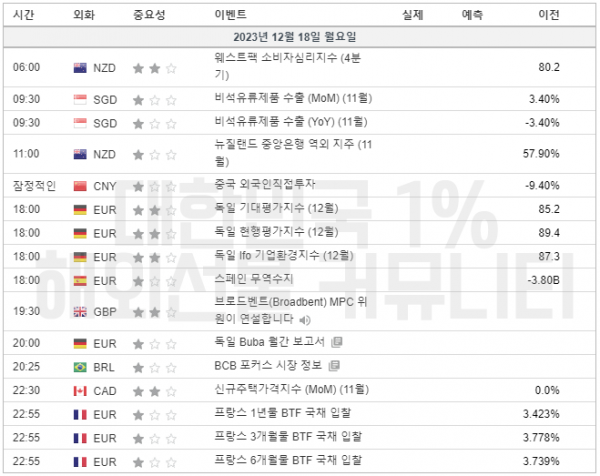Open the 프랑스 3개월물 BTF 국채 입찰 event
This screenshot has width=600, height=476.
click(x=288, y=437)
